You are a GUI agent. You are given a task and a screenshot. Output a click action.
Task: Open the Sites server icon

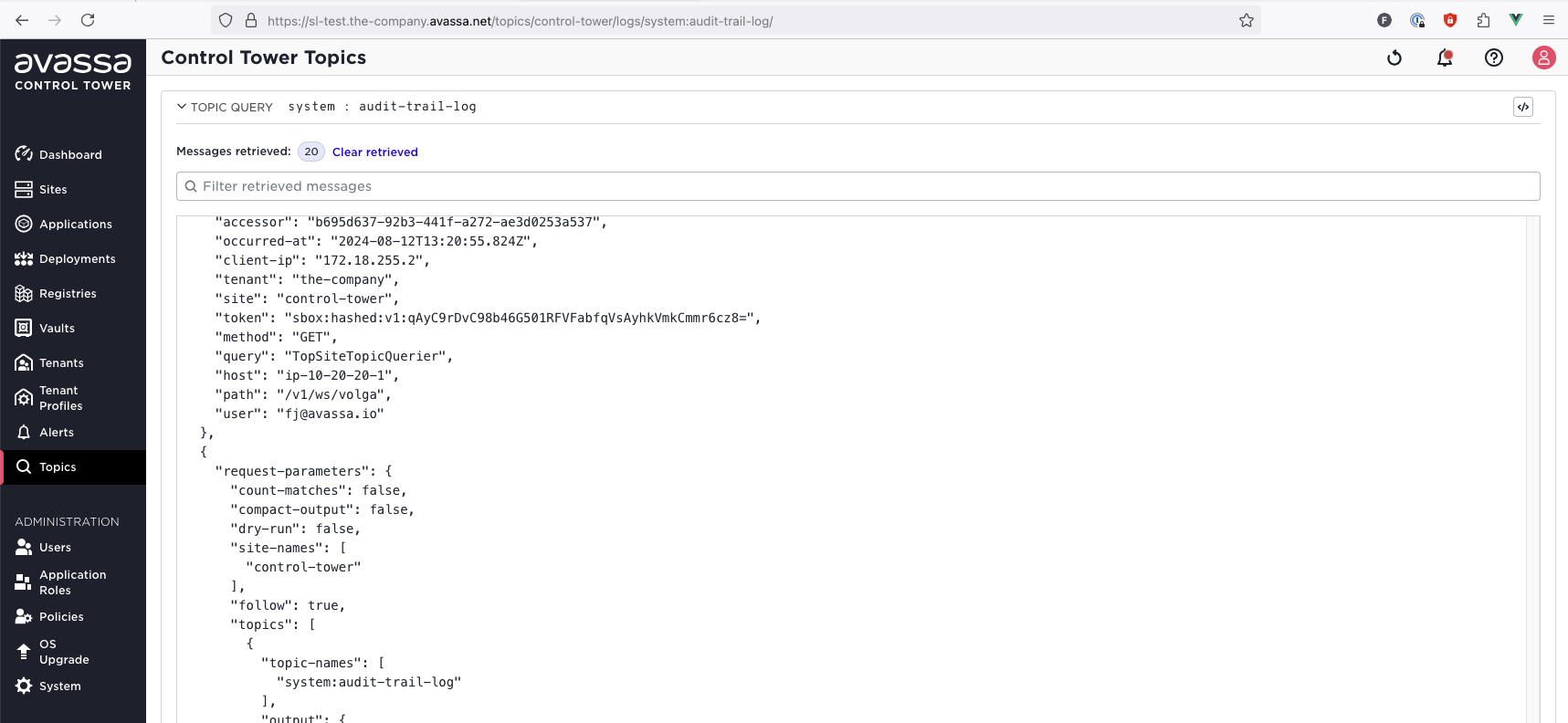[24, 189]
